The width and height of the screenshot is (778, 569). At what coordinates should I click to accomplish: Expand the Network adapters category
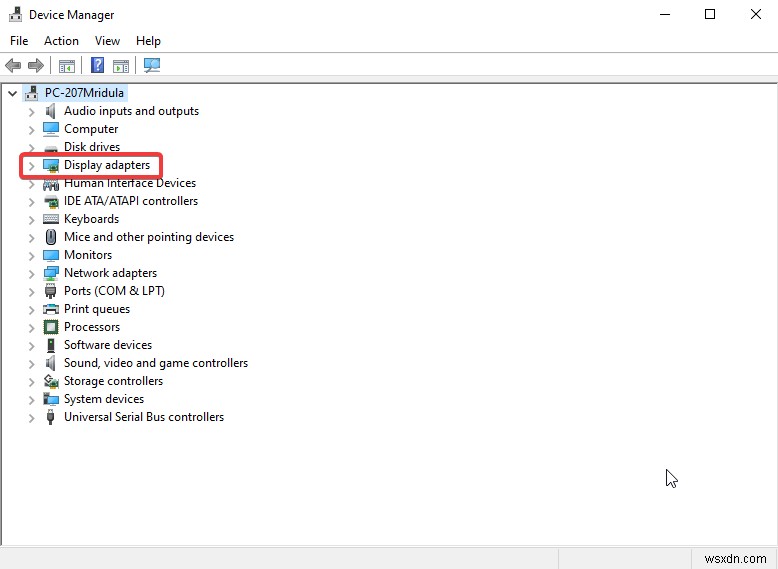tap(31, 274)
